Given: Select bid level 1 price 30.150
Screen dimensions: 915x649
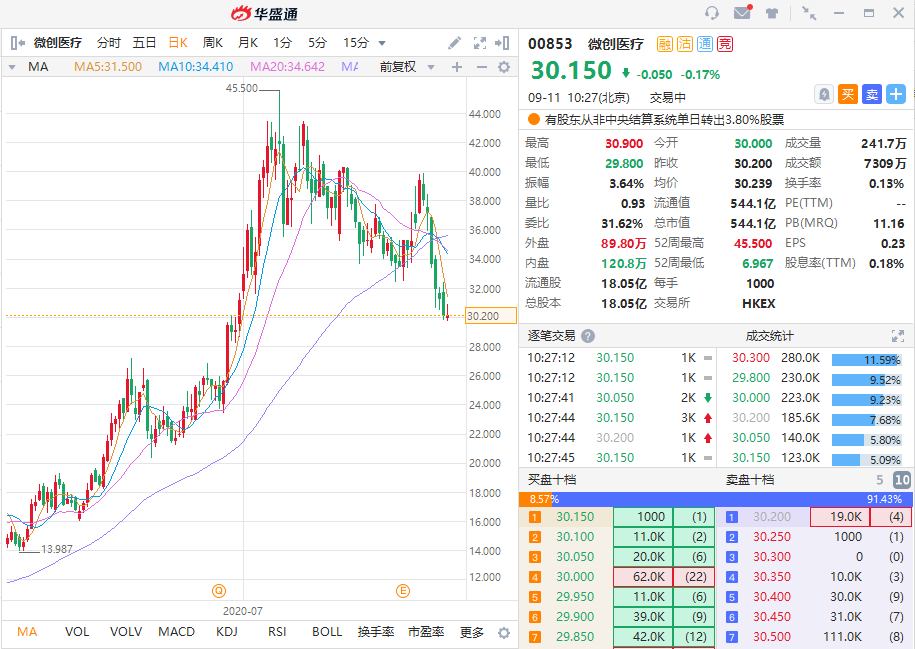Looking at the screenshot, I should pos(575,517).
